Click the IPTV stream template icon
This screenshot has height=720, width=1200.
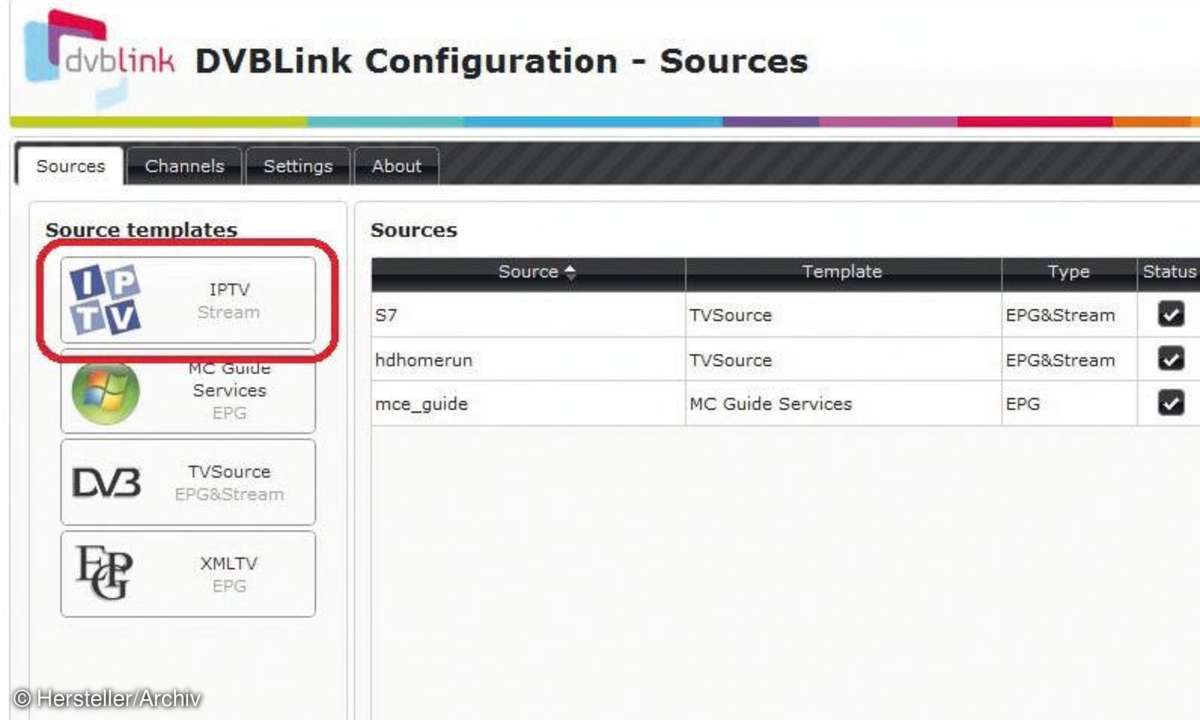[105, 301]
